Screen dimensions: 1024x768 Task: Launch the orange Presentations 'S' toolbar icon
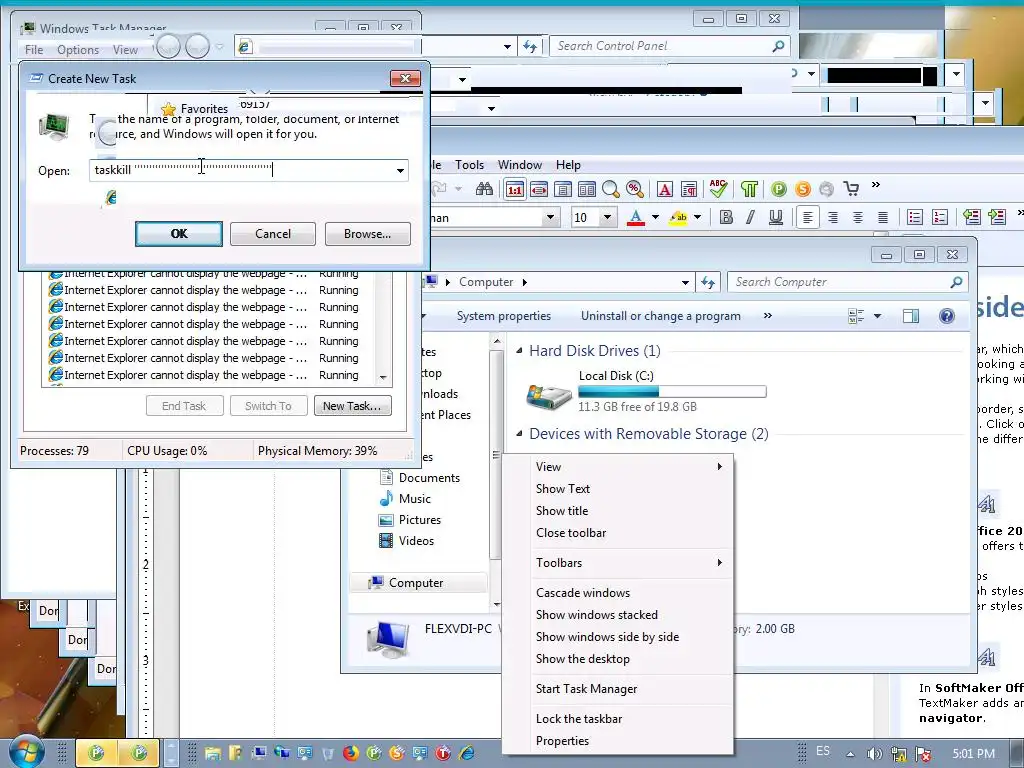click(803, 189)
